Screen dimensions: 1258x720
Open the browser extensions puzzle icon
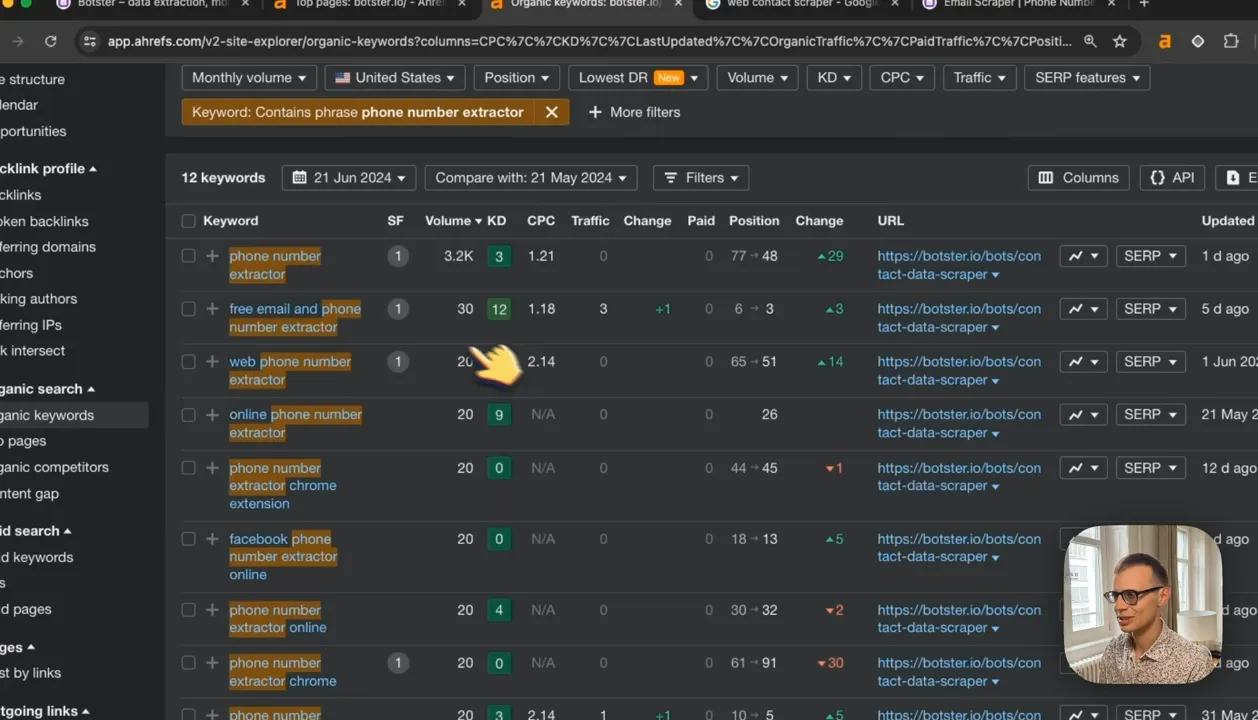1231,41
